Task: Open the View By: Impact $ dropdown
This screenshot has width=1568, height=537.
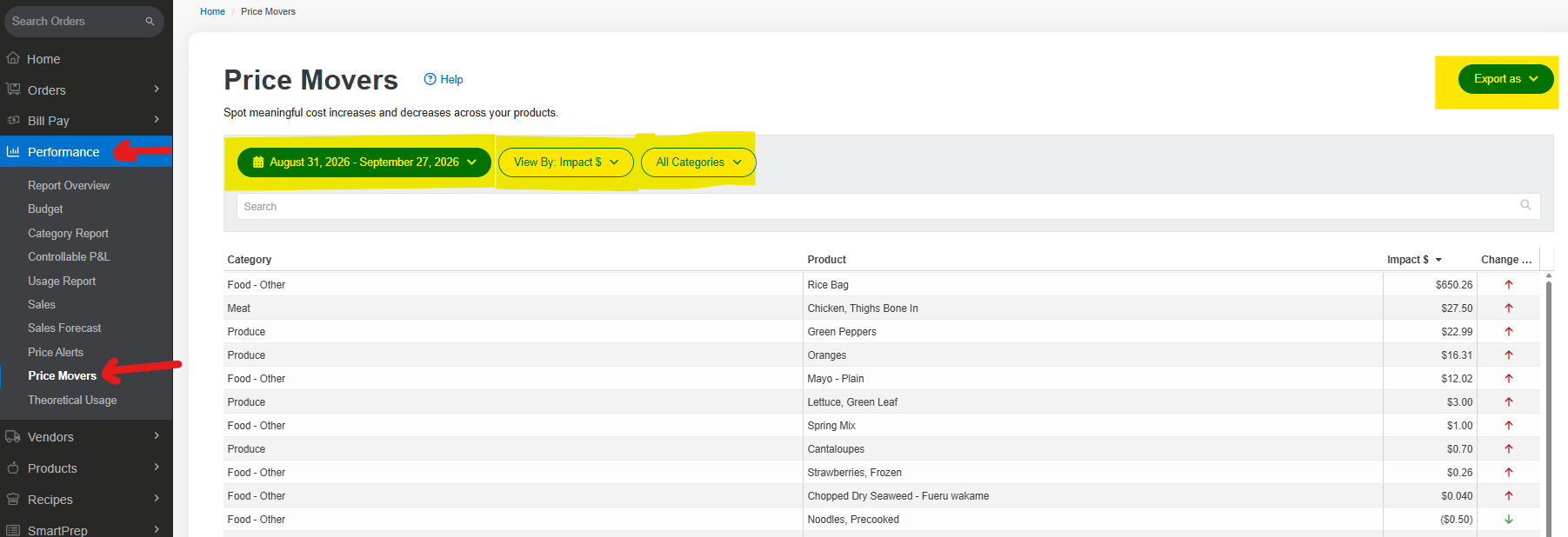Action: 566,162
